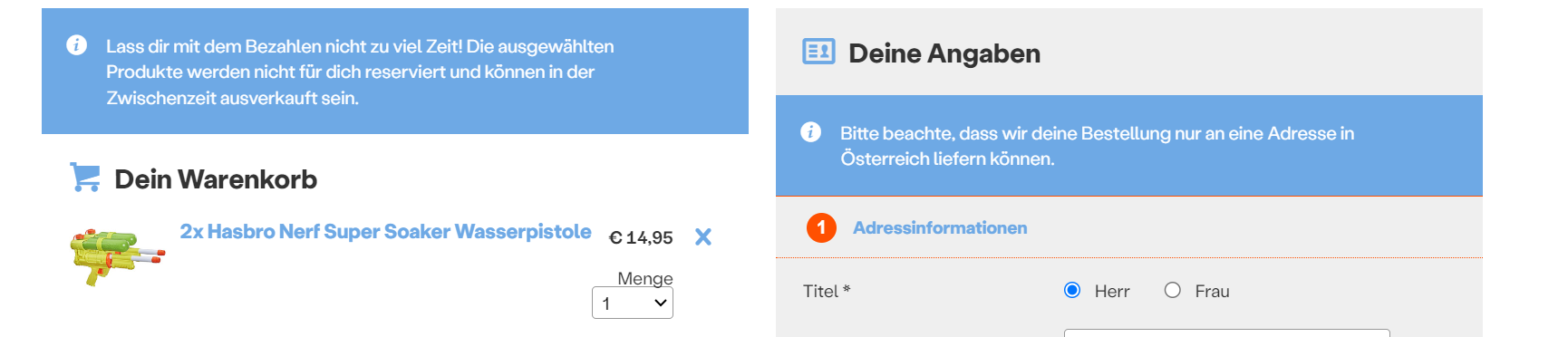Screen dimensions: 1568x337
Task: Open the Menge quantity dropdown
Action: pyautogui.click(x=633, y=303)
